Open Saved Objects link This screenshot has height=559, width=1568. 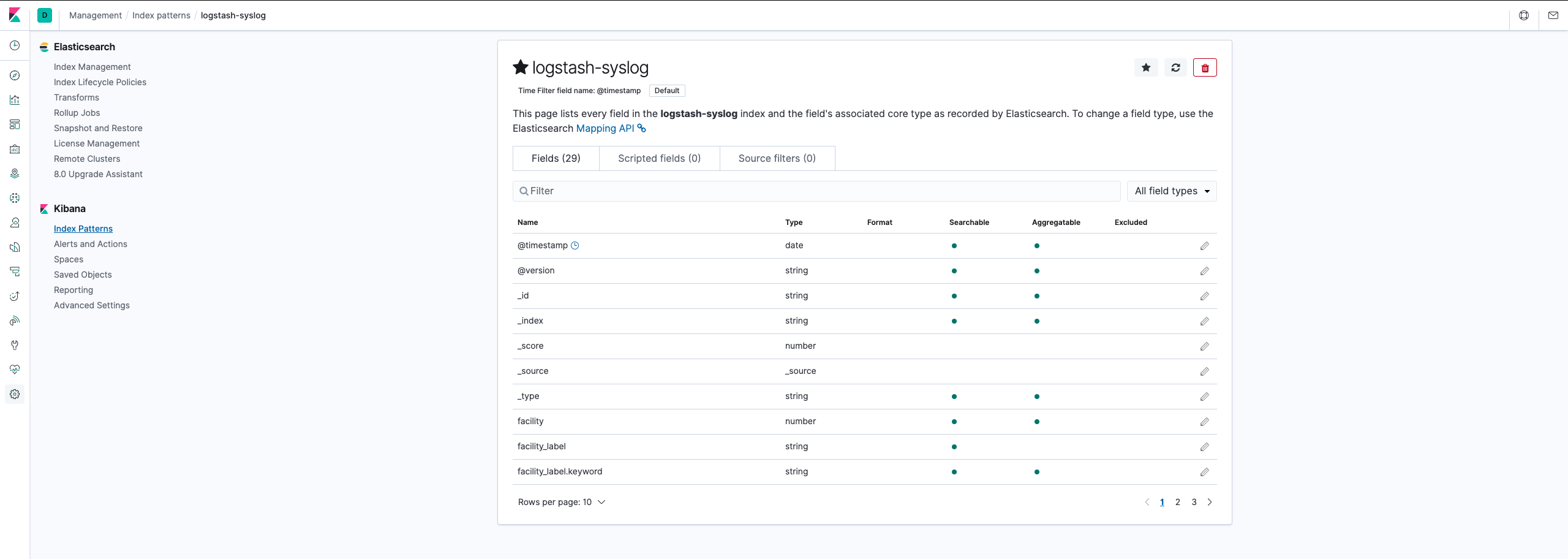click(83, 275)
